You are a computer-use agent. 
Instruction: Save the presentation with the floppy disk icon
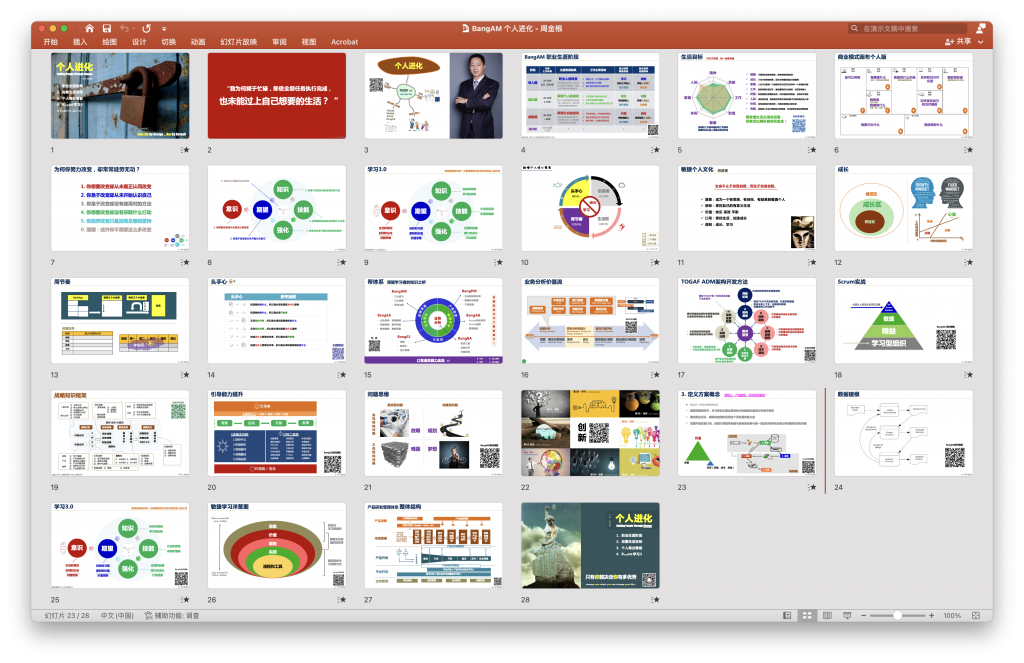(106, 28)
